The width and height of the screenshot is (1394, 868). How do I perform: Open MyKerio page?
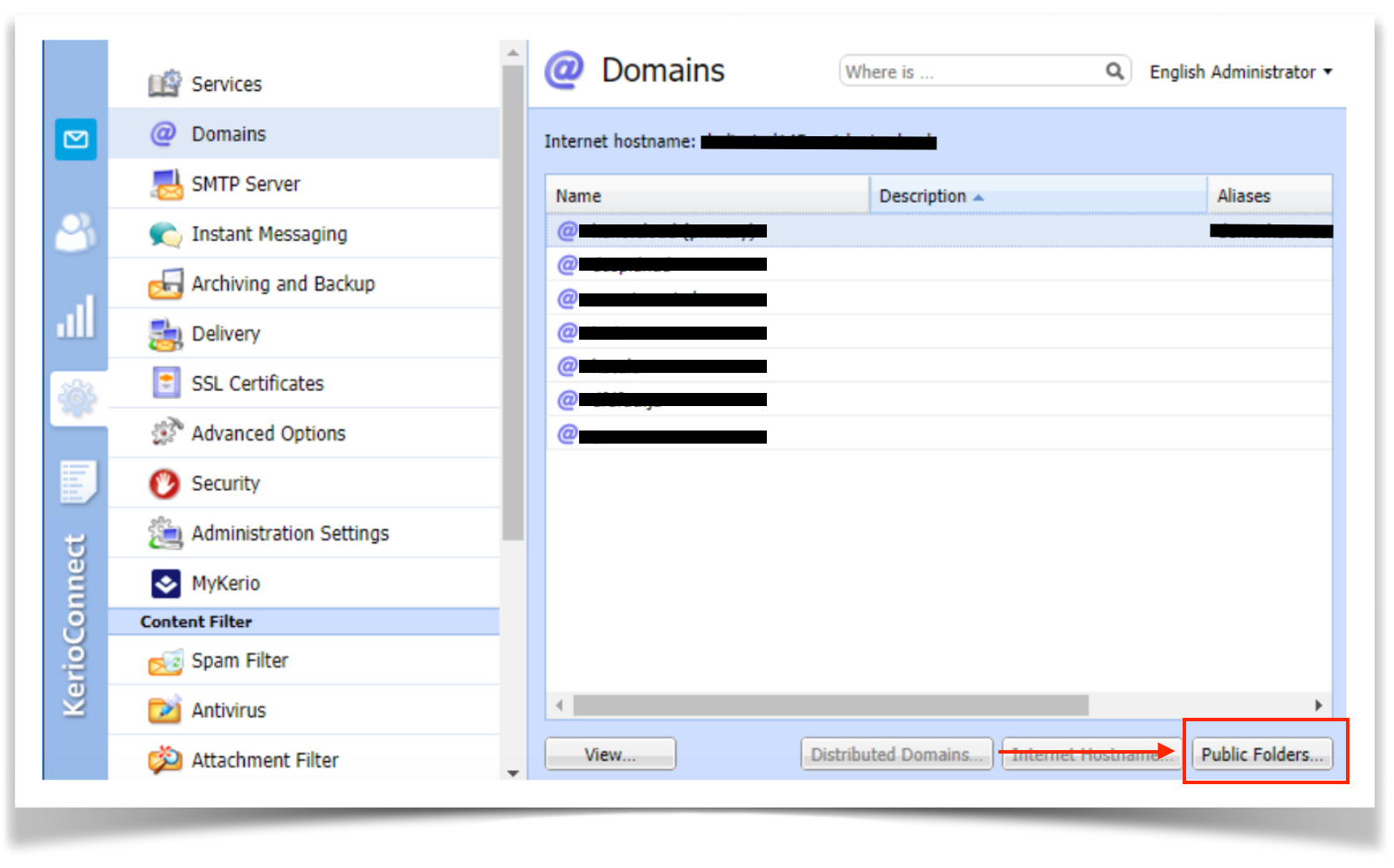[x=304, y=583]
